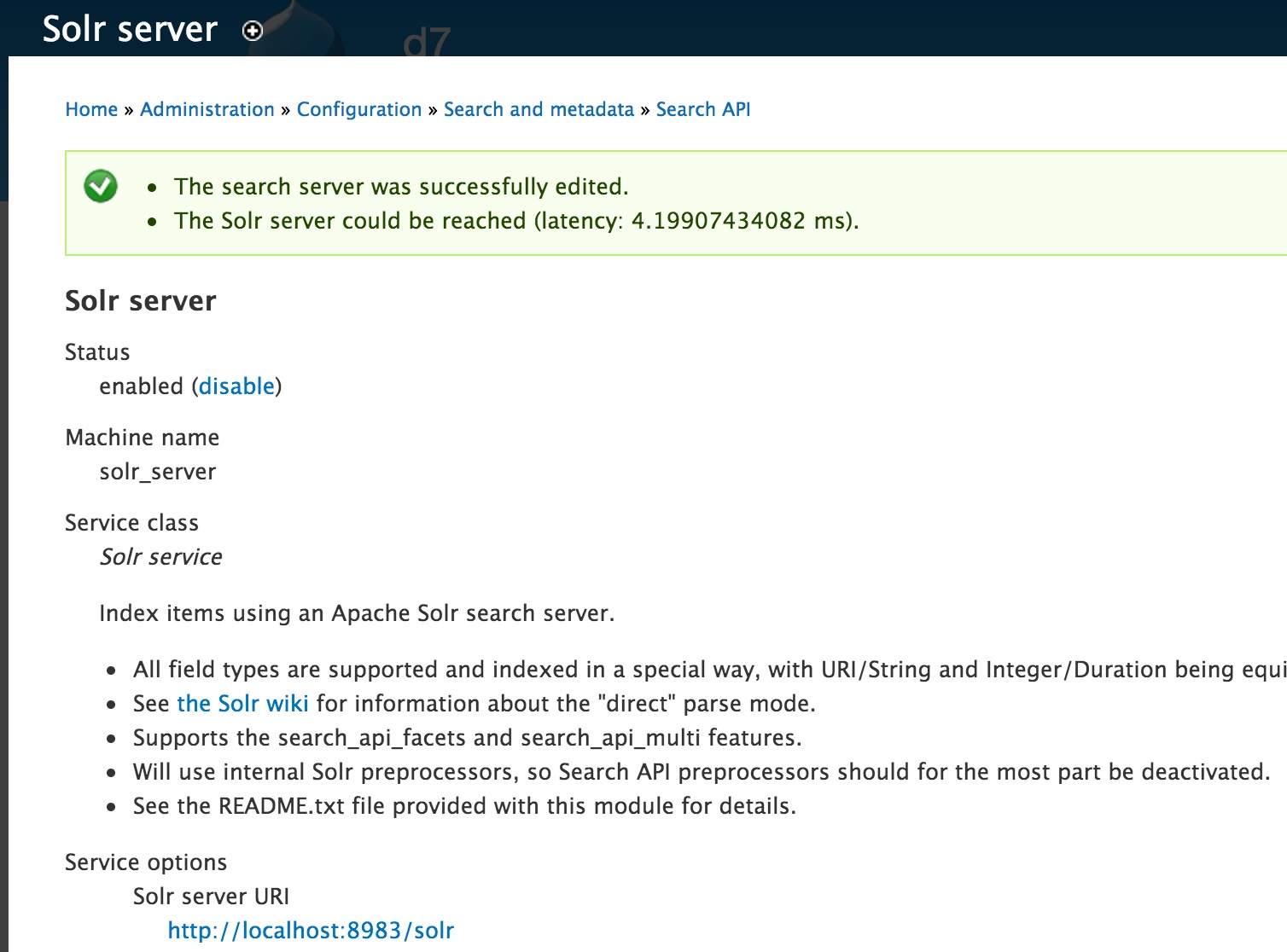Visit the http://localhost:8983/solr URI link
The height and width of the screenshot is (952, 1287).
point(311,931)
